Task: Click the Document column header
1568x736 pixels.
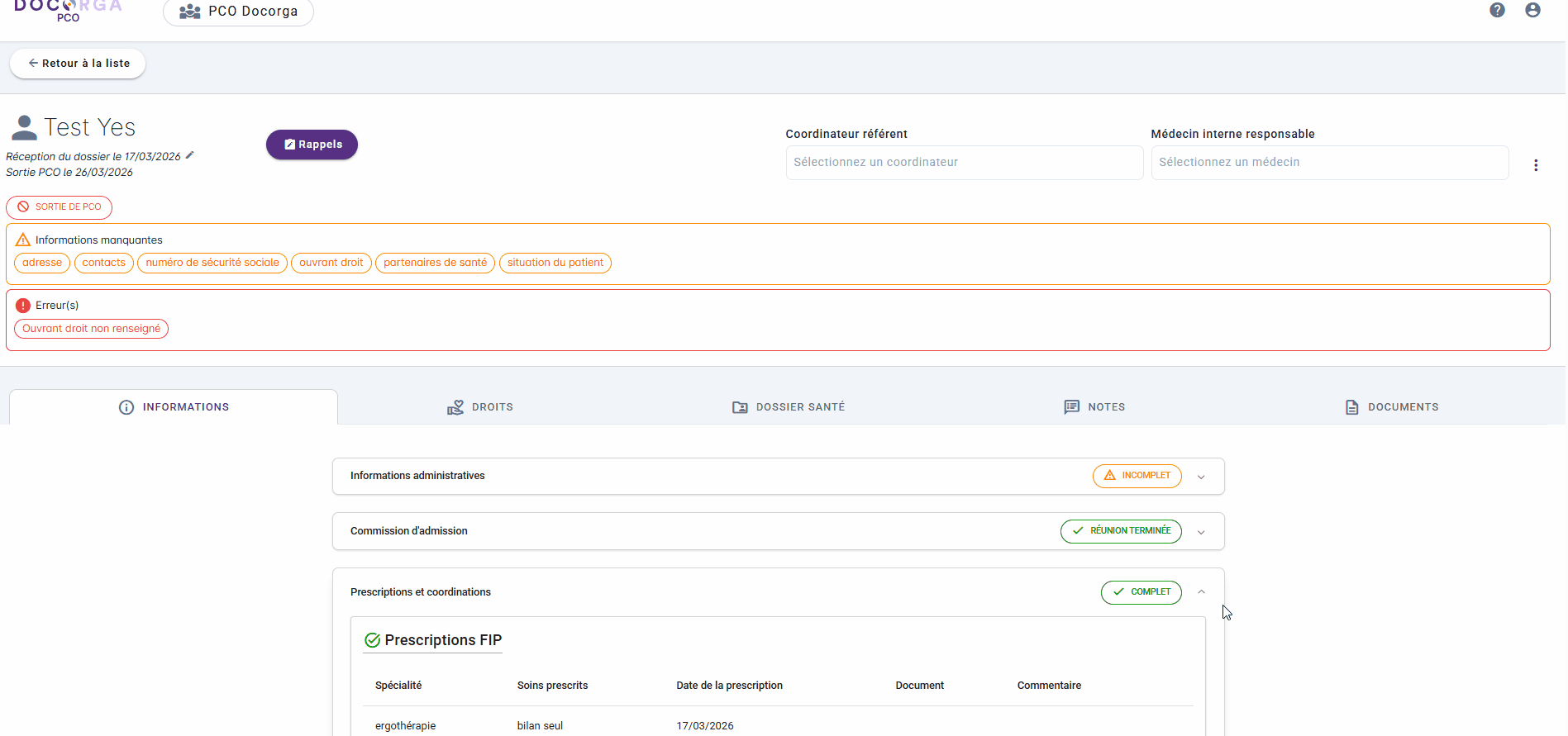Action: 920,686
